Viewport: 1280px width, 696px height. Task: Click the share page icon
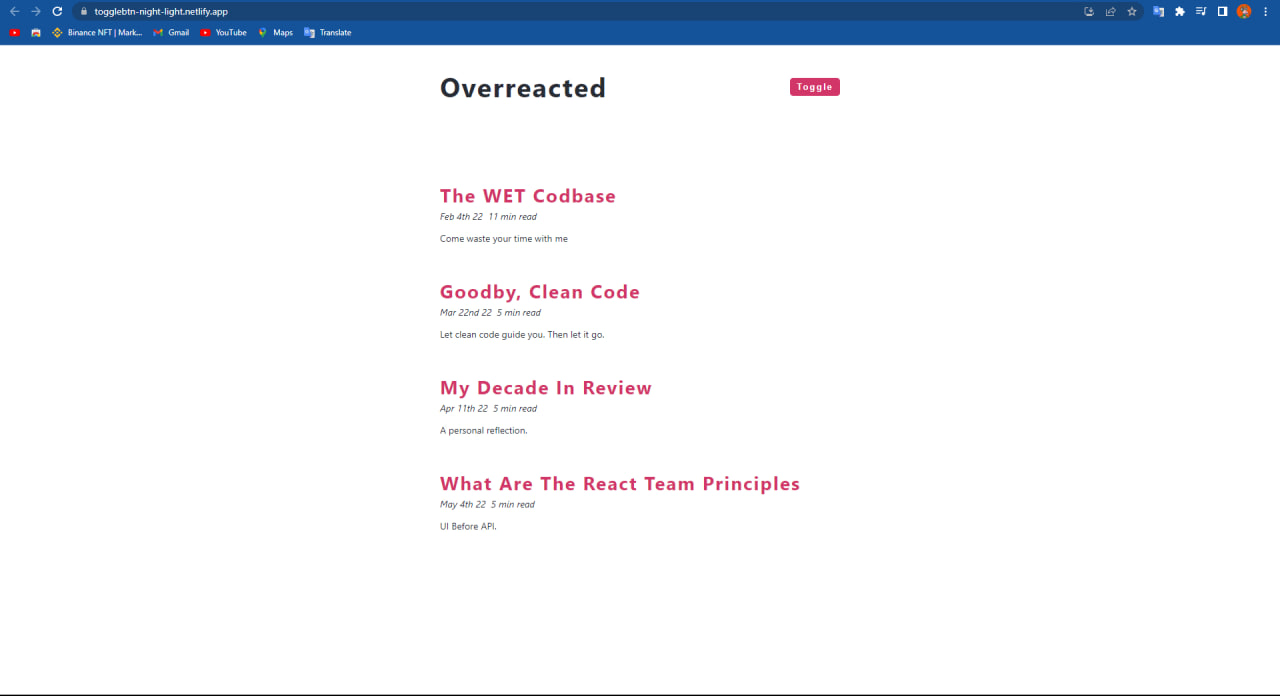pos(1110,11)
